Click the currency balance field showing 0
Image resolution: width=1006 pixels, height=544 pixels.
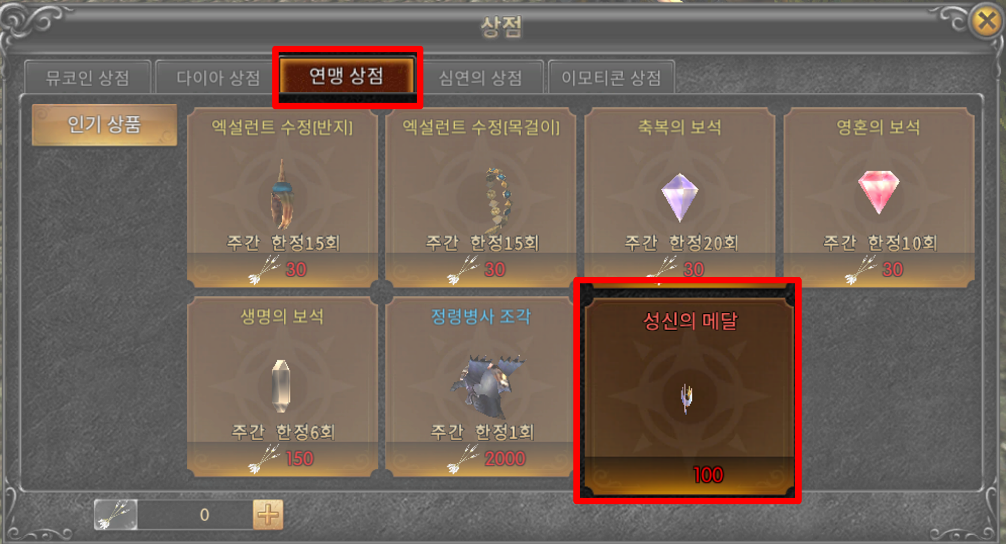(x=196, y=514)
